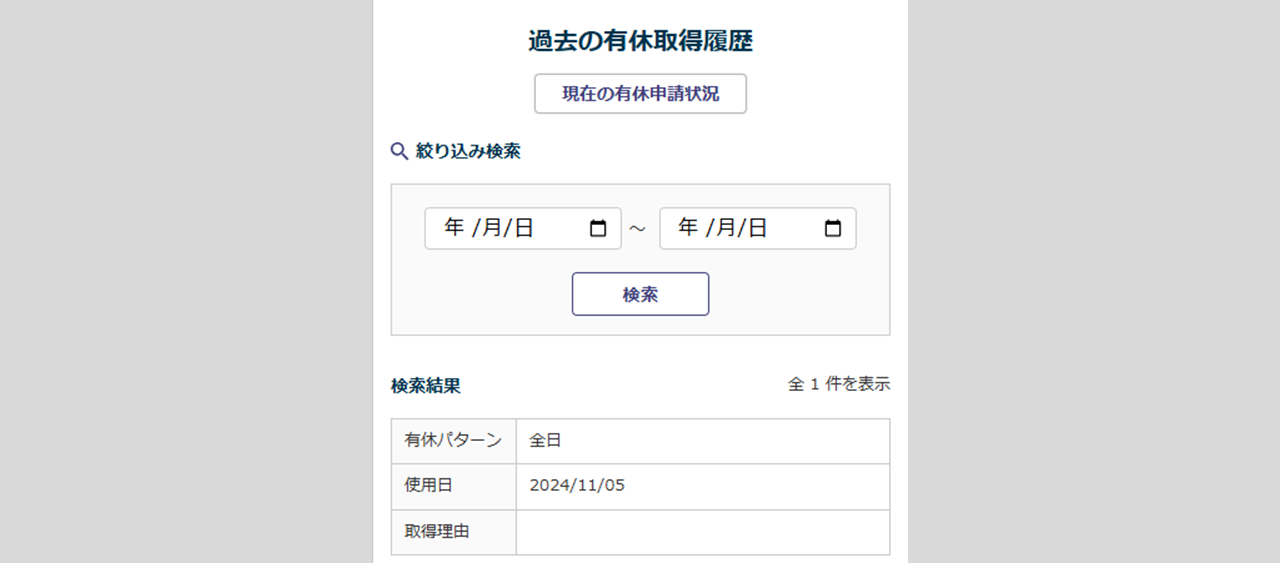Viewport: 1280px width, 563px height.
Task: Select the month segment of end date
Action: point(725,229)
